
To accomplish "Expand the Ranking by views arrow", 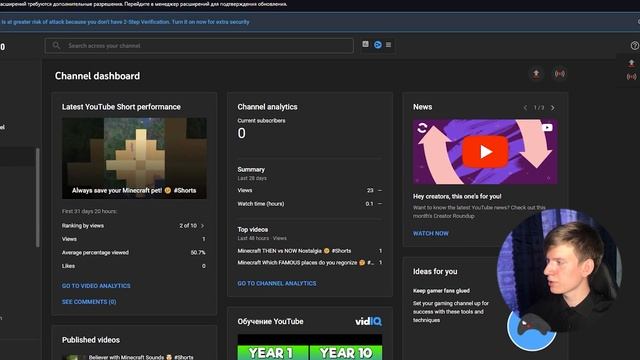I will (x=202, y=226).
